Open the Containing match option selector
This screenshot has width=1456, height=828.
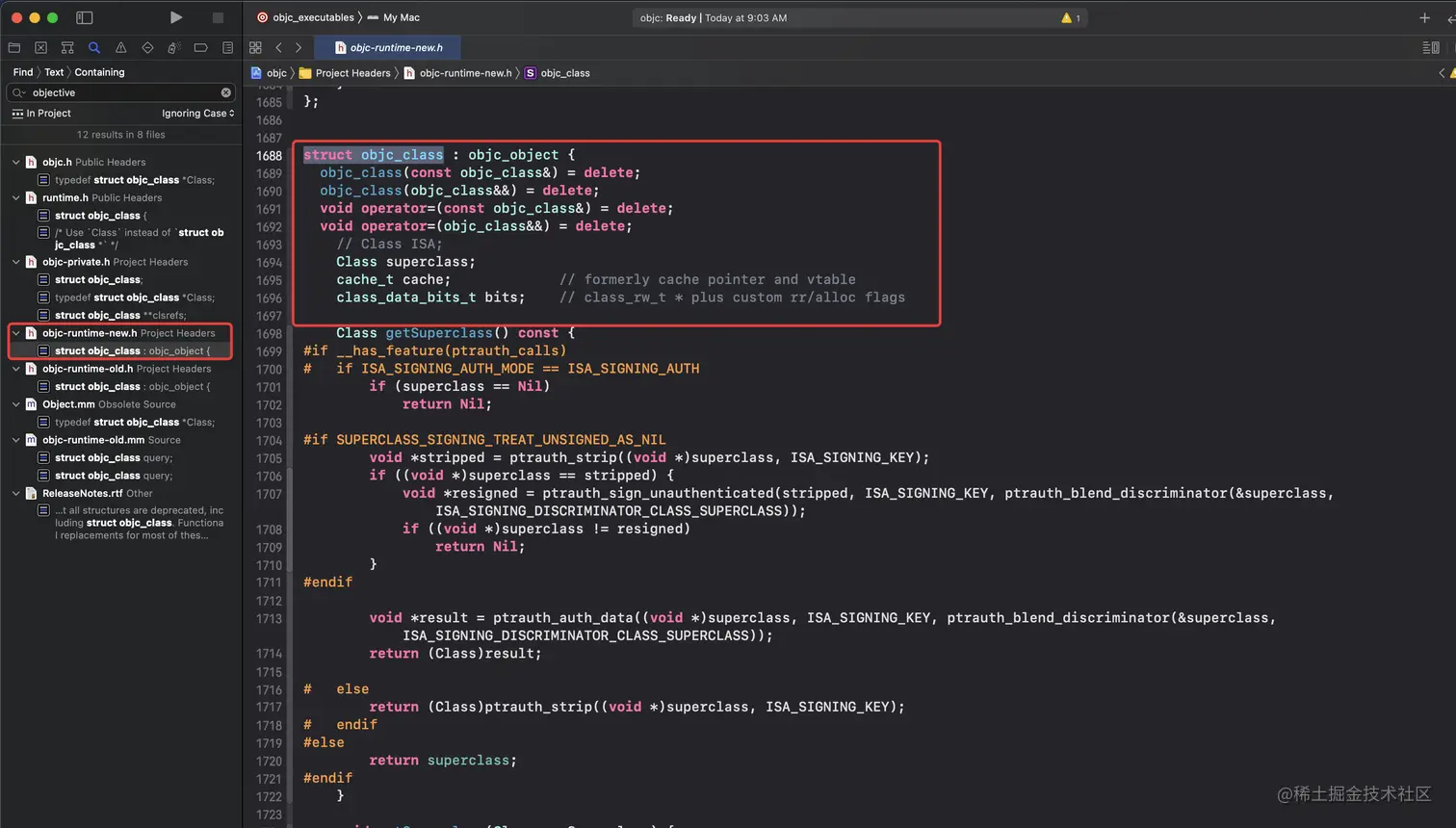[x=99, y=72]
